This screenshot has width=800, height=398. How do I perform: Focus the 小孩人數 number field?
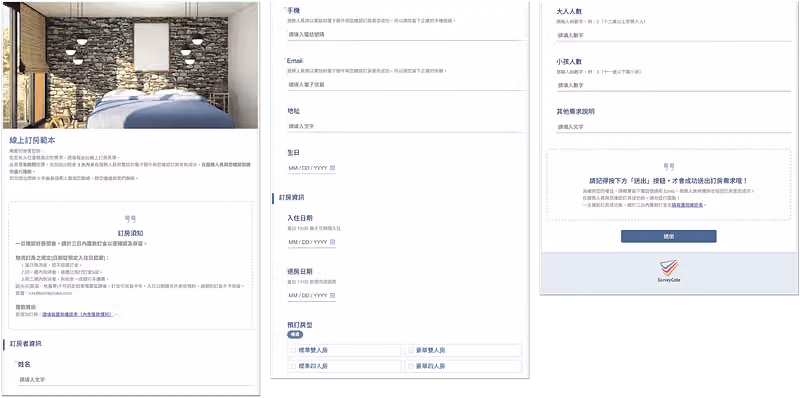click(673, 86)
